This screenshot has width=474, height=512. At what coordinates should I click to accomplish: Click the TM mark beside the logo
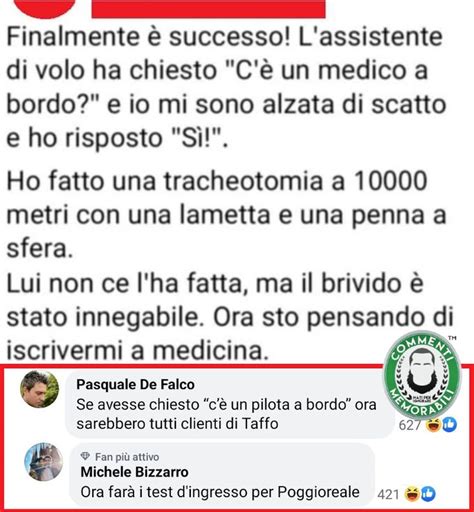(x=452, y=339)
